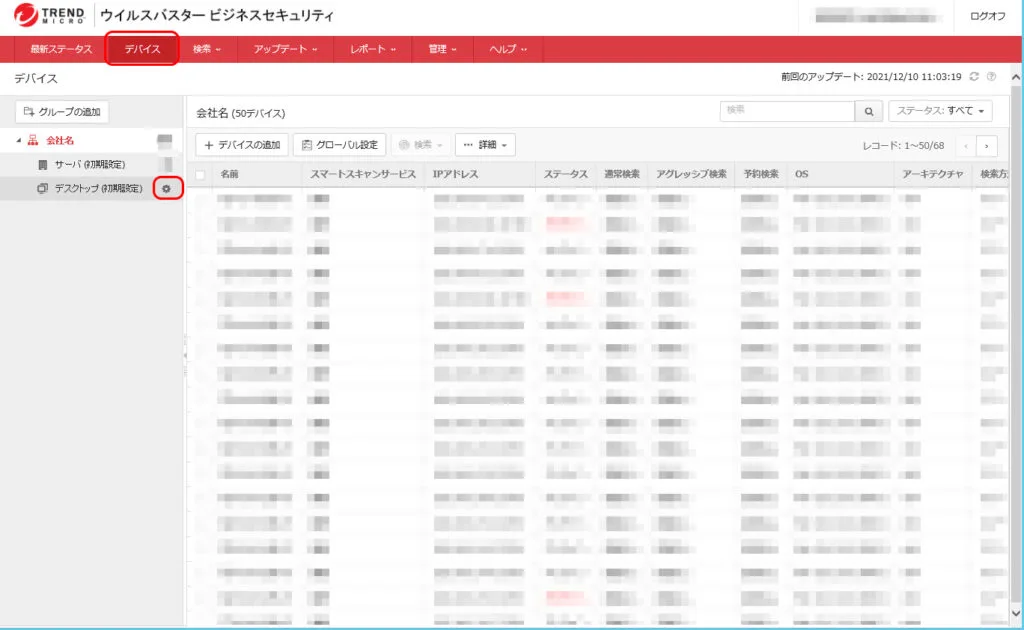The width and height of the screenshot is (1024, 630).
Task: Go to next records page
Action: (x=986, y=146)
